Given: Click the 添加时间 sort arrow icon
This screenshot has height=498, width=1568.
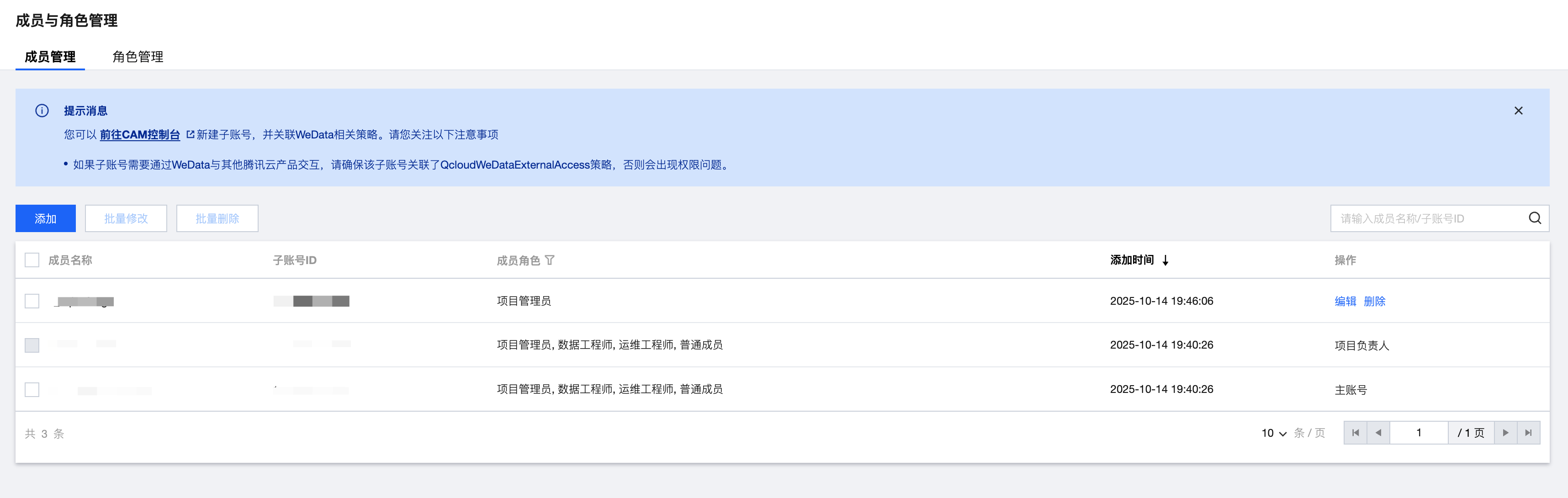Looking at the screenshot, I should (1165, 260).
